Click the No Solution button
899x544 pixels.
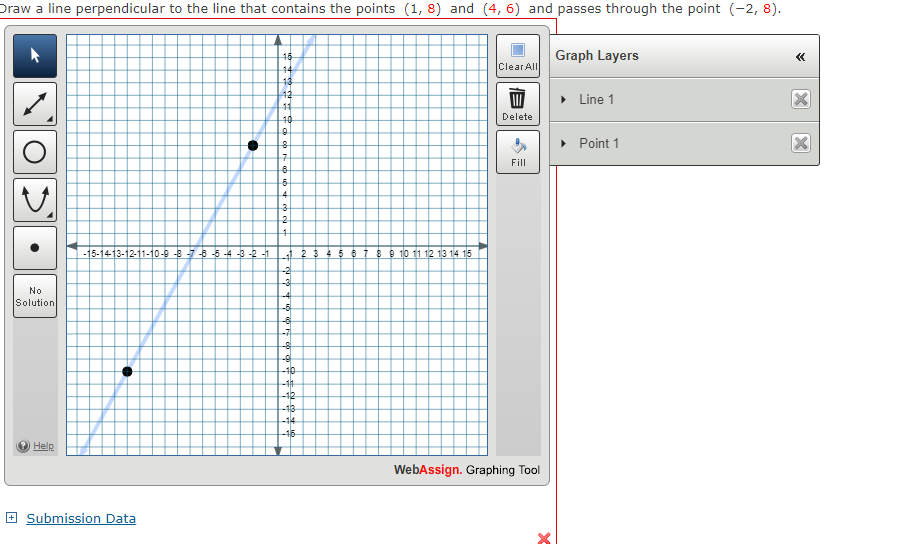pyautogui.click(x=35, y=296)
